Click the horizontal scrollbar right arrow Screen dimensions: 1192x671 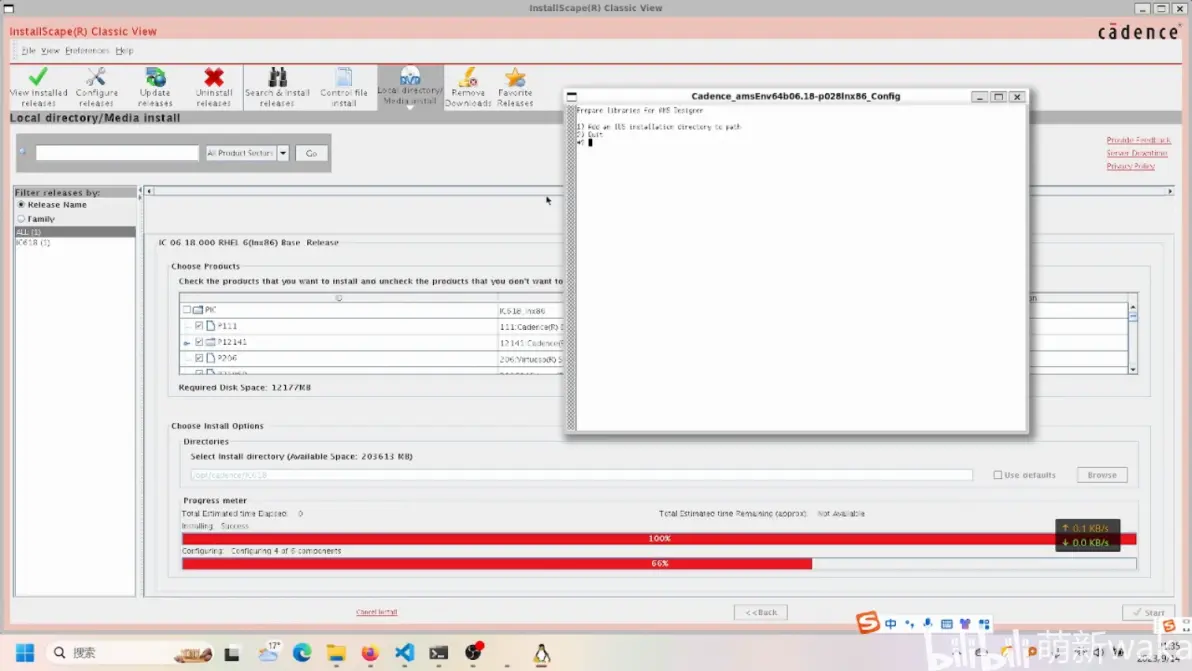click(1170, 191)
